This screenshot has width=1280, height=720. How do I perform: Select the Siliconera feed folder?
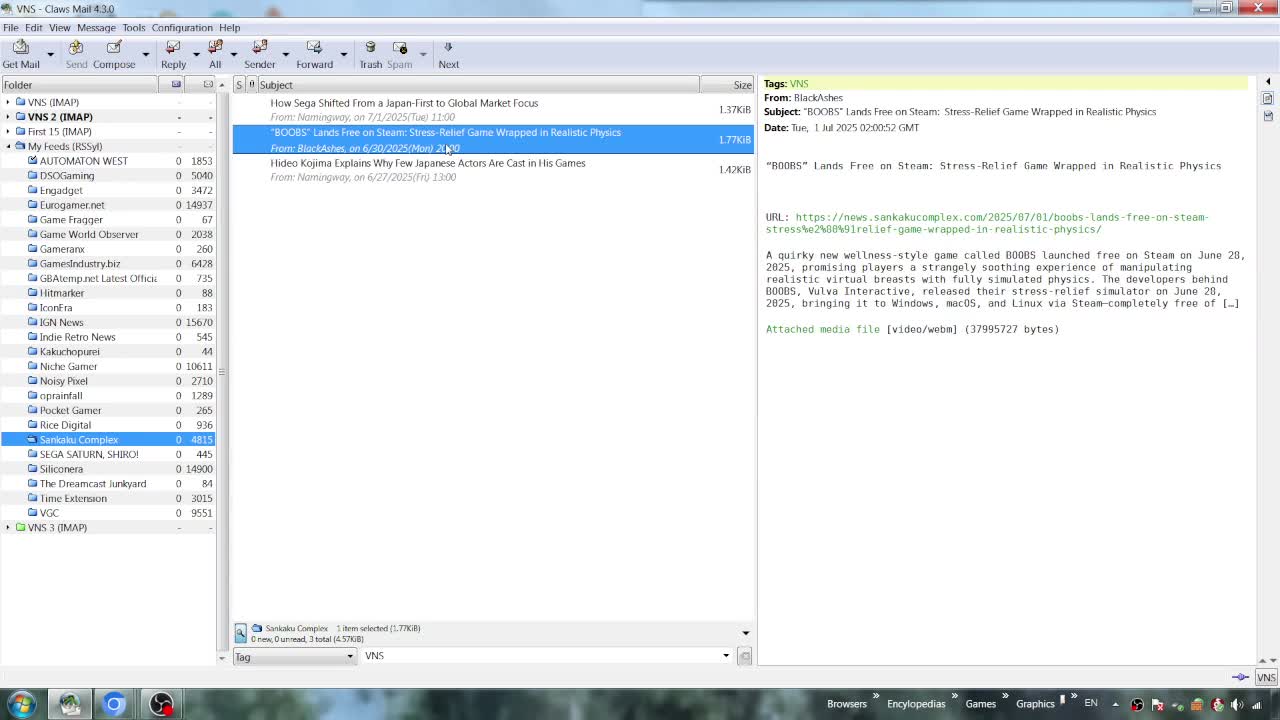click(x=61, y=469)
